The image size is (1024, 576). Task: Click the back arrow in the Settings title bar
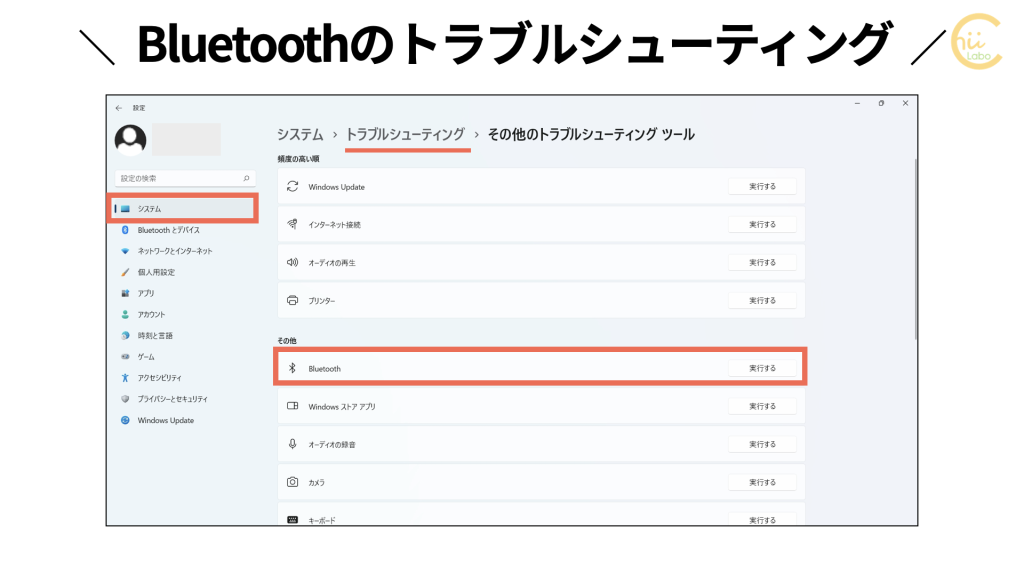[x=119, y=108]
